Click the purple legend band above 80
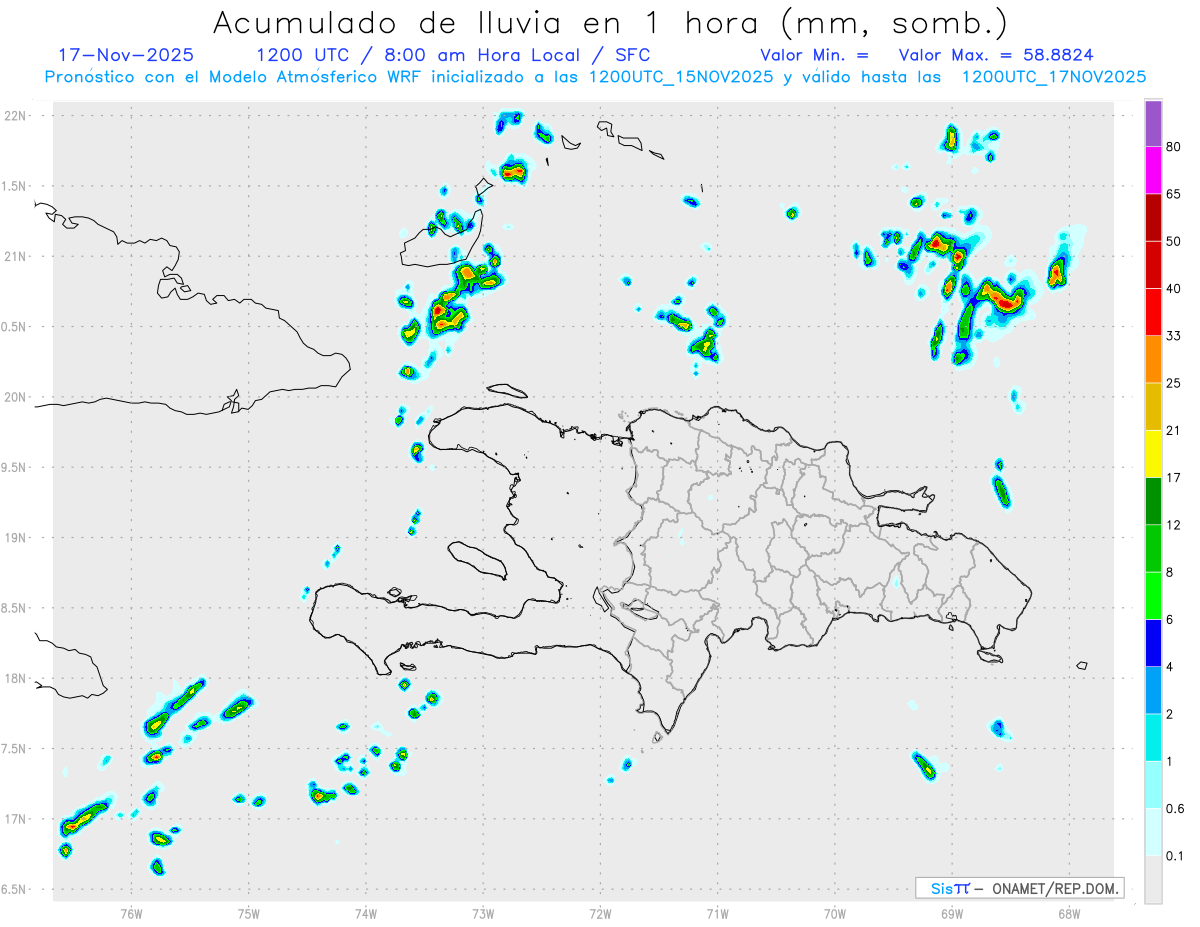The image size is (1200, 927). [x=1153, y=123]
